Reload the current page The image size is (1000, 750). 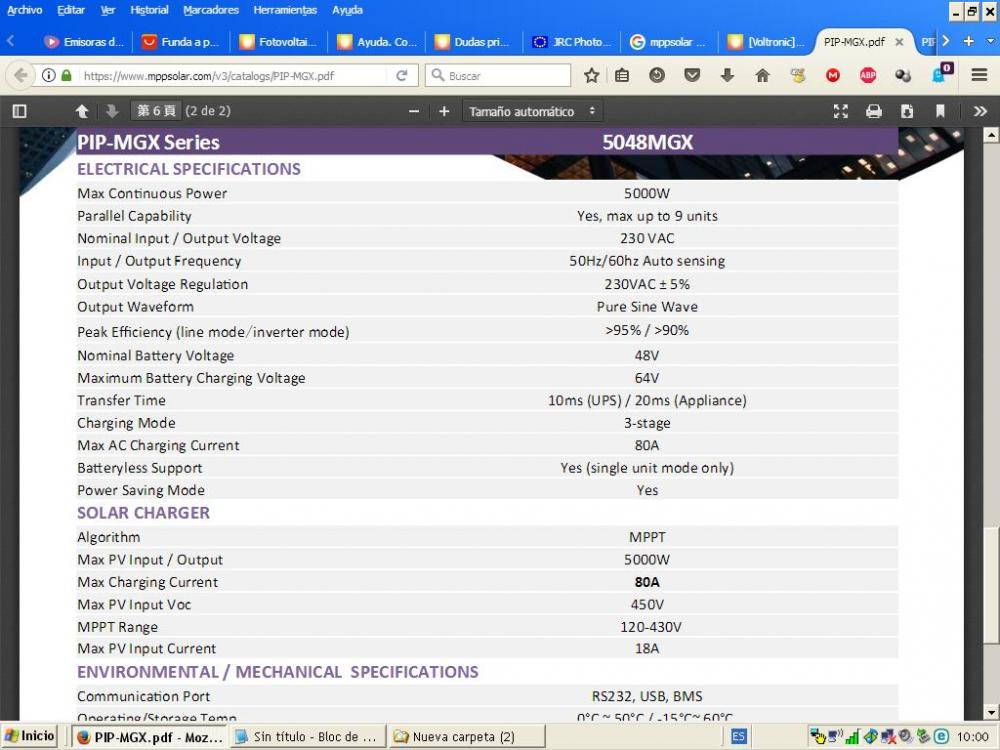tap(402, 75)
